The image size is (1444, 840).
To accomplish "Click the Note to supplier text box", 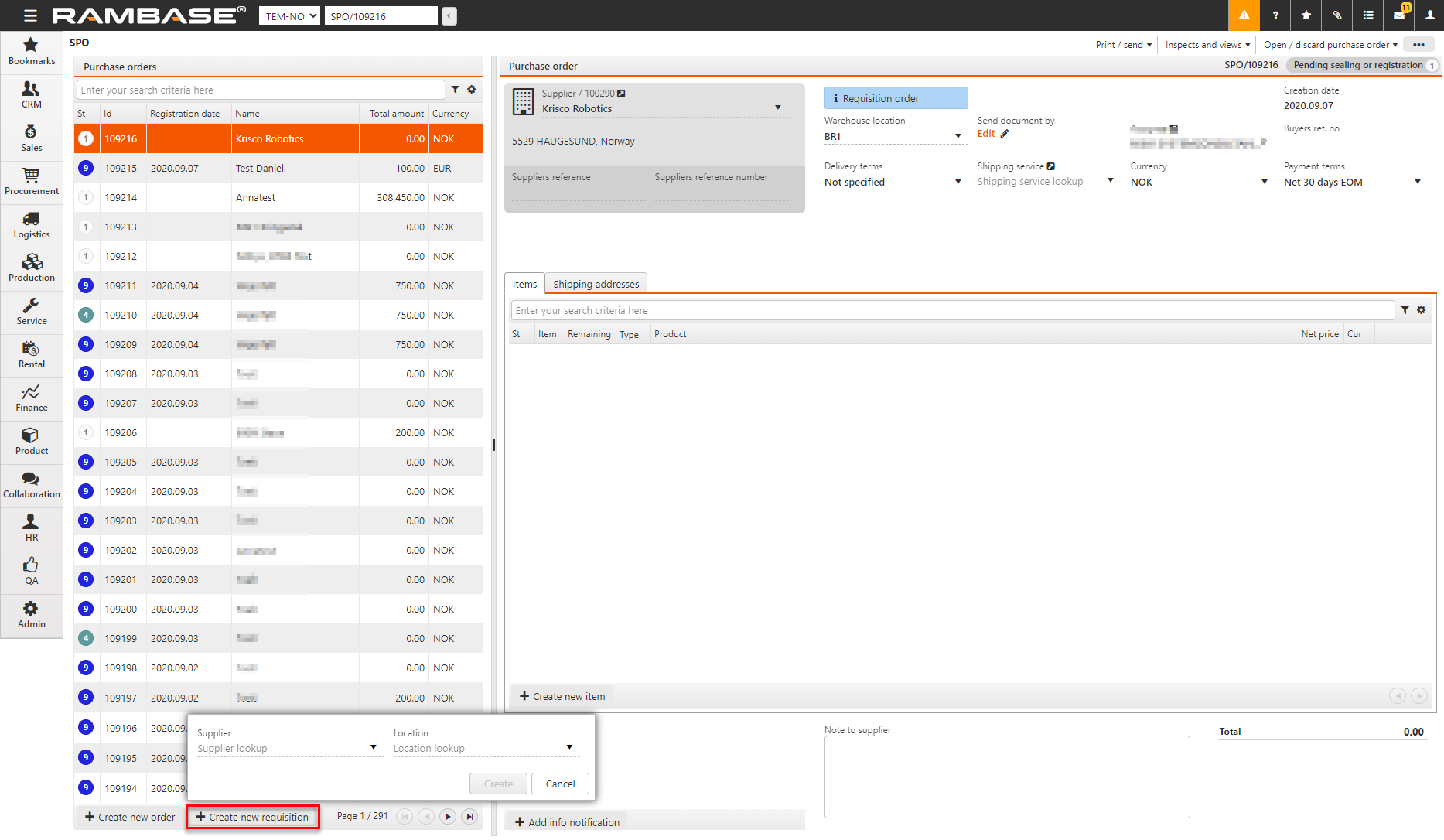I will click(1006, 776).
